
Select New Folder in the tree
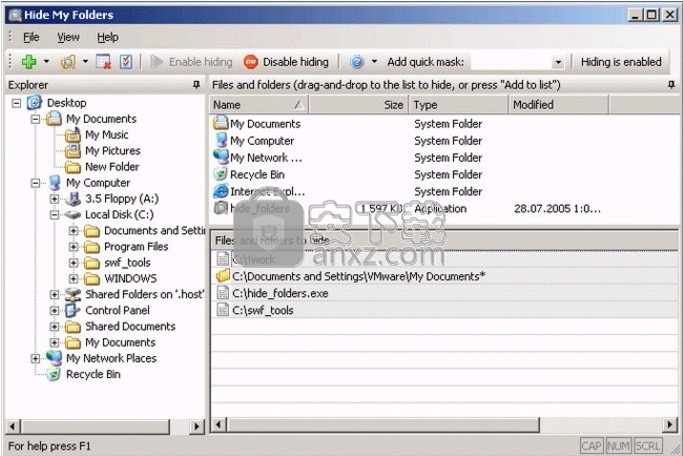(112, 167)
